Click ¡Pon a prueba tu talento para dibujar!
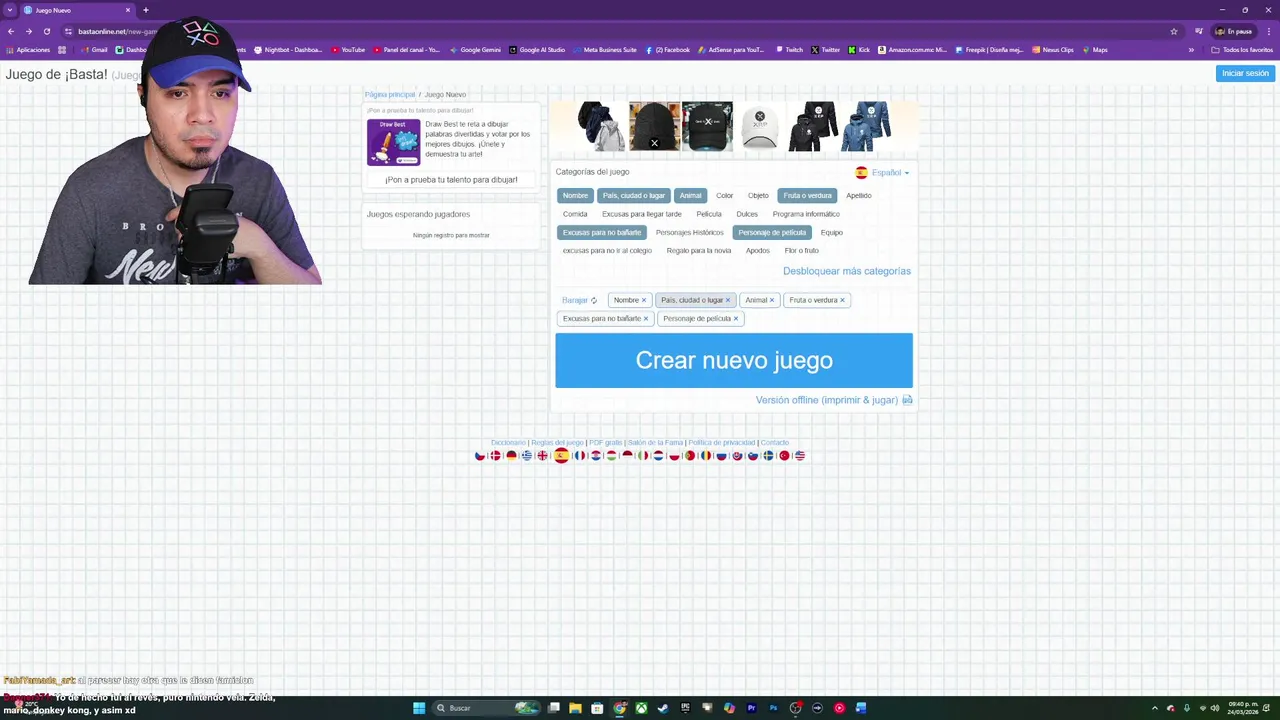This screenshot has height=720, width=1280. point(451,180)
